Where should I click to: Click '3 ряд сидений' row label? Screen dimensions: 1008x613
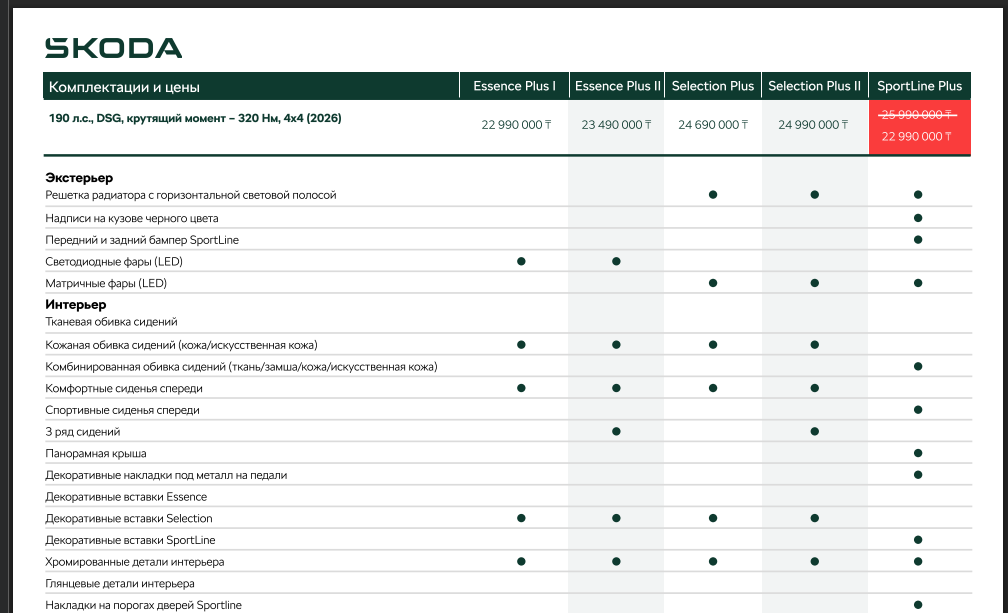[x=82, y=432]
